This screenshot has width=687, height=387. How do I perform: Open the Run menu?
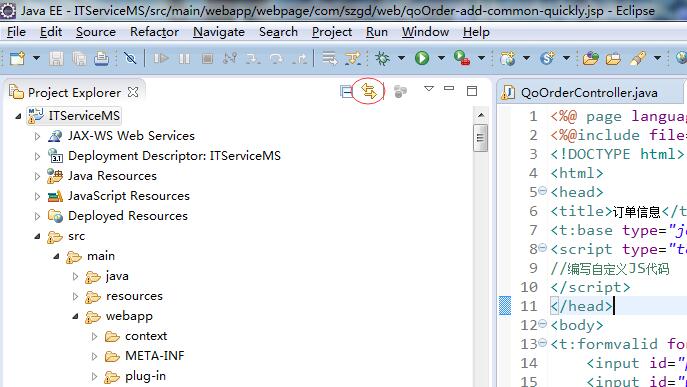click(377, 32)
